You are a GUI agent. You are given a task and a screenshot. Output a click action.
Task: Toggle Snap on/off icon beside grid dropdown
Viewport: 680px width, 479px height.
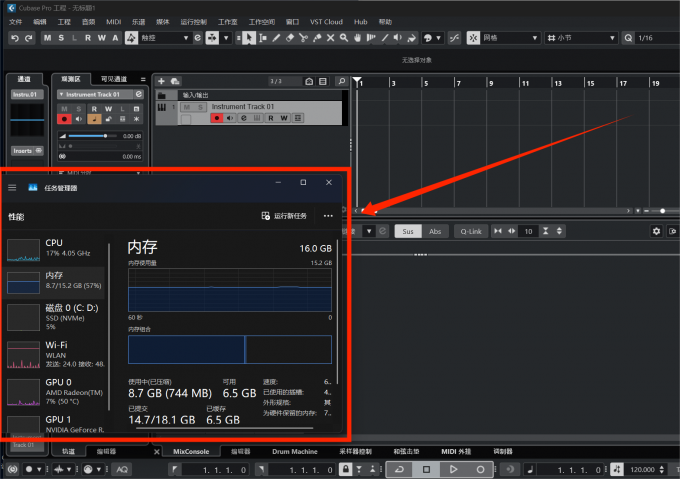(473, 38)
